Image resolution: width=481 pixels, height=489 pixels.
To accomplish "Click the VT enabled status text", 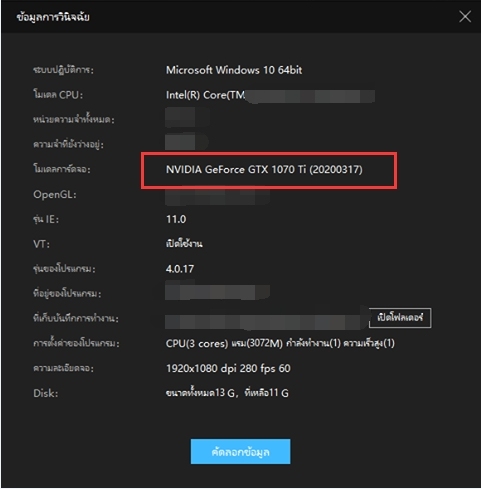I will click(184, 244).
